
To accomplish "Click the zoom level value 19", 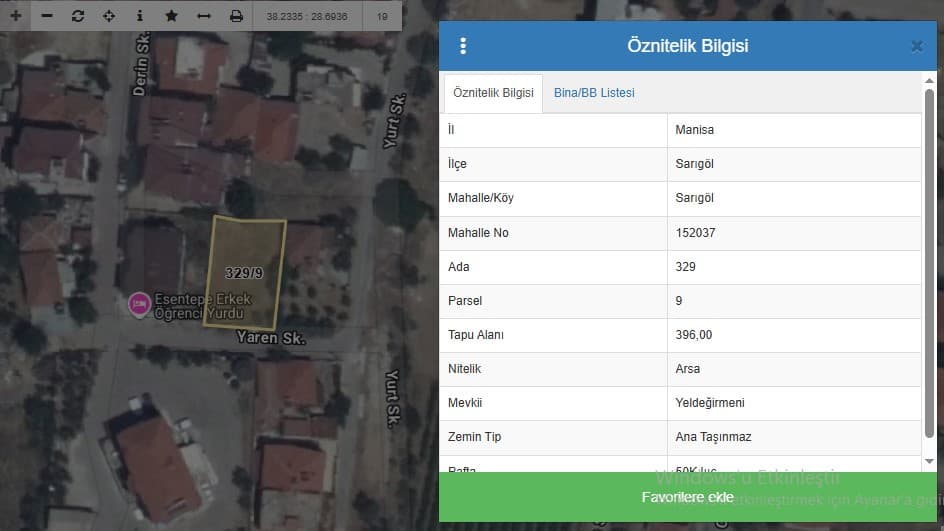I will [382, 16].
